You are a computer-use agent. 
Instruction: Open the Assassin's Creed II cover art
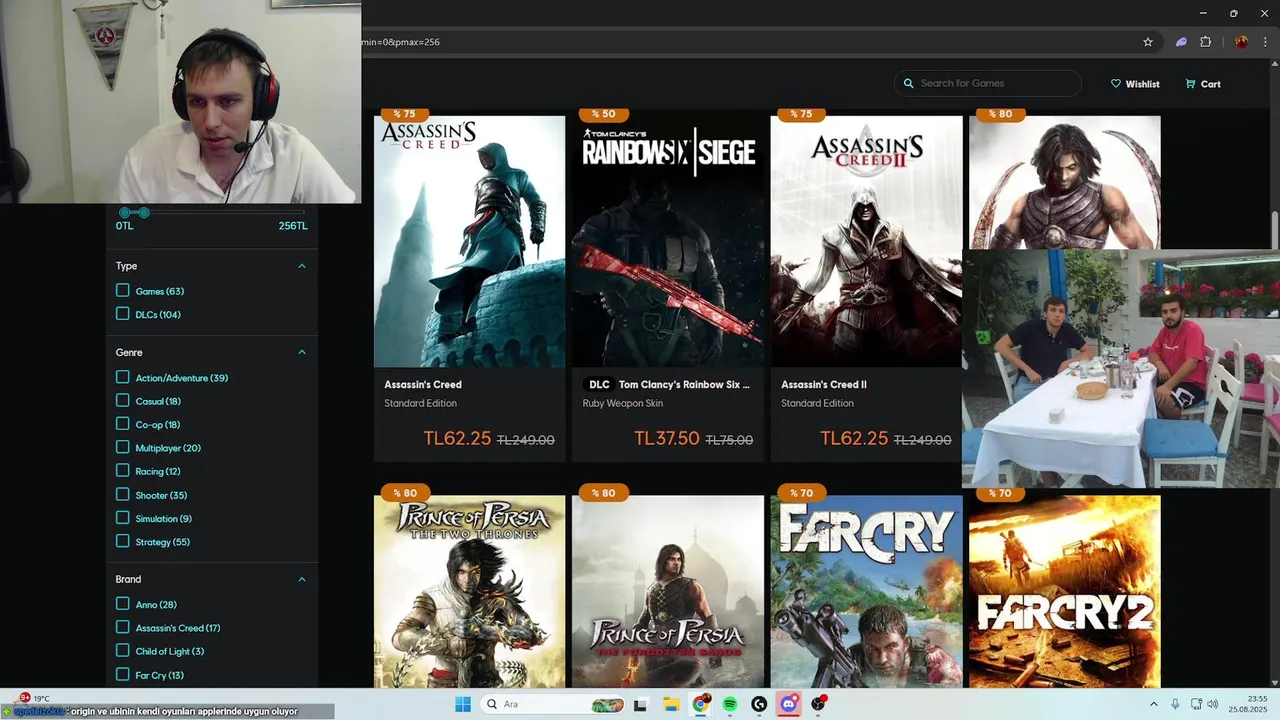click(x=866, y=241)
